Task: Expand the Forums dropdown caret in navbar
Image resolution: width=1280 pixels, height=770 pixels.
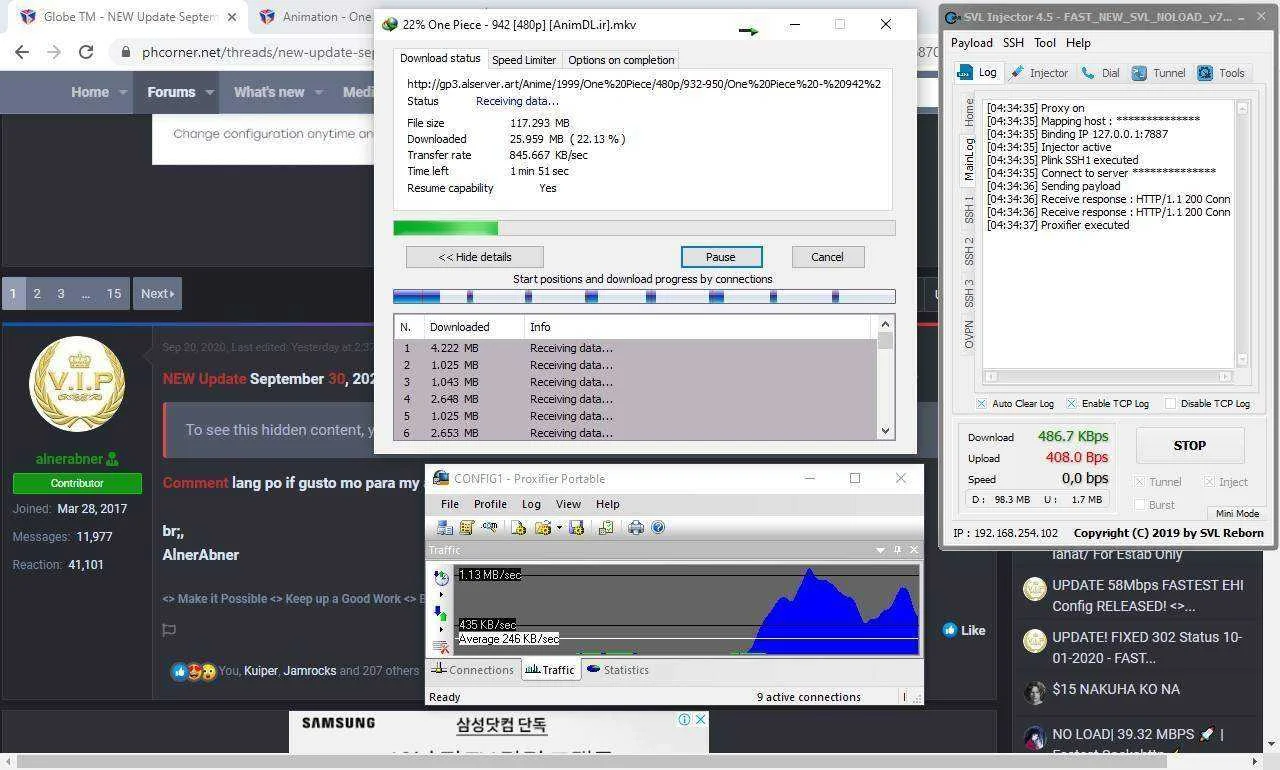Action: 210,92
